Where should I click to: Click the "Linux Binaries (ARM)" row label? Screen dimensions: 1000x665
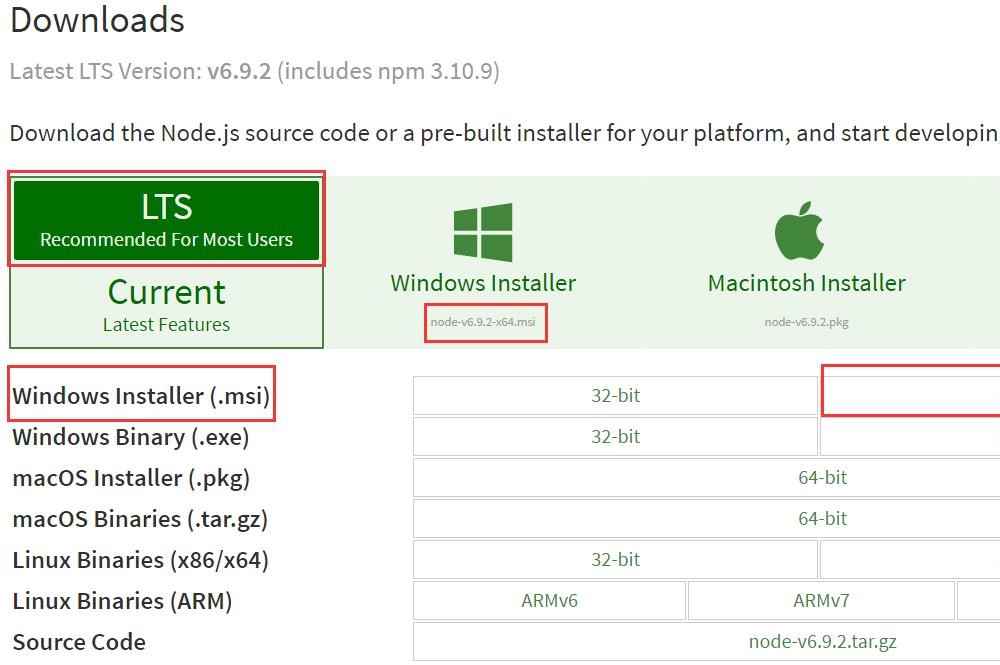point(122,601)
